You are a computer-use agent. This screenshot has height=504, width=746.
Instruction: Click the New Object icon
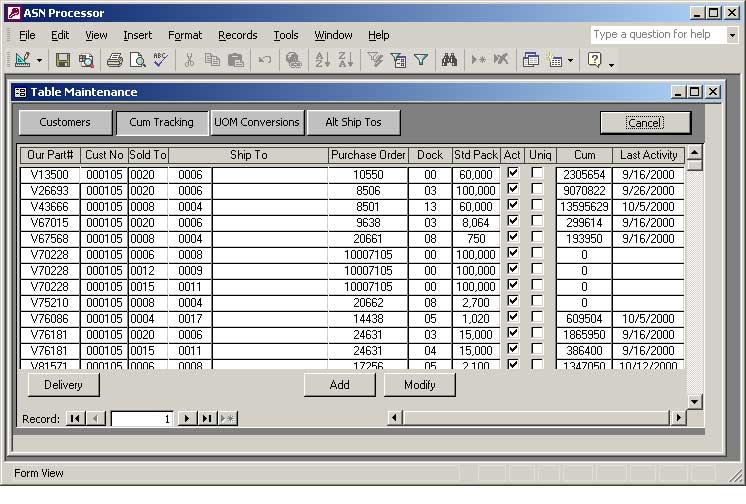[555, 60]
